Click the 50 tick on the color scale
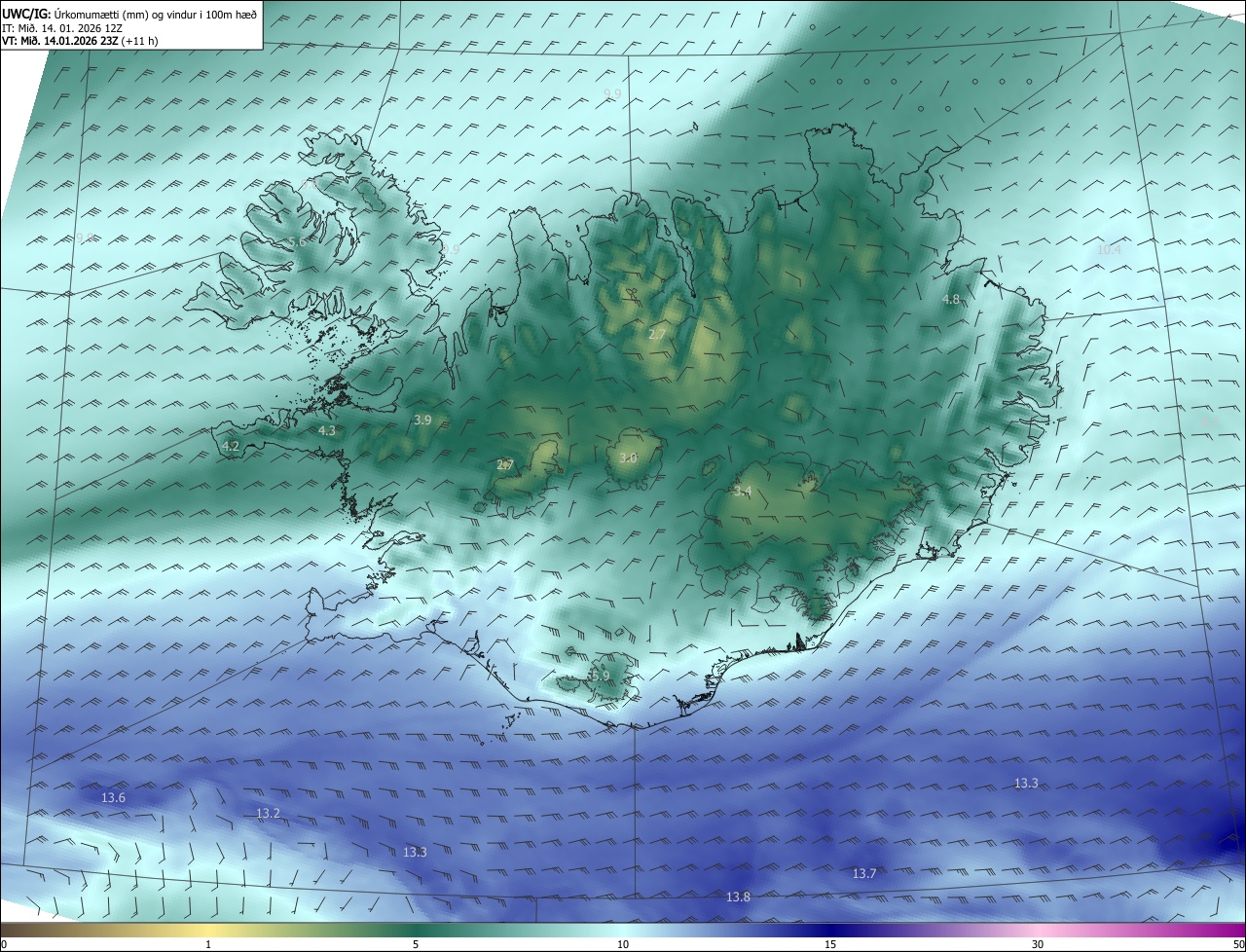 1238,944
